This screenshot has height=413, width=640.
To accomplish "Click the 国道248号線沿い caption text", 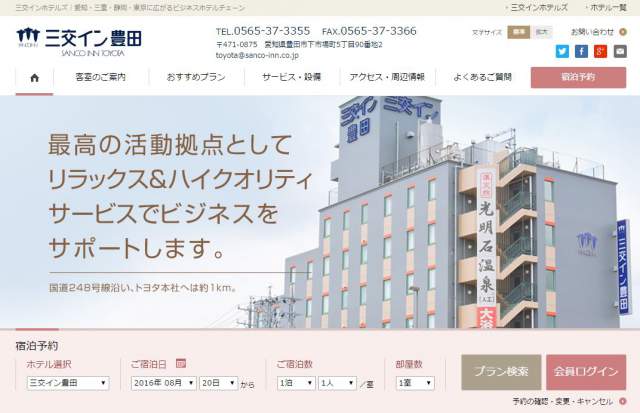I will click(143, 288).
